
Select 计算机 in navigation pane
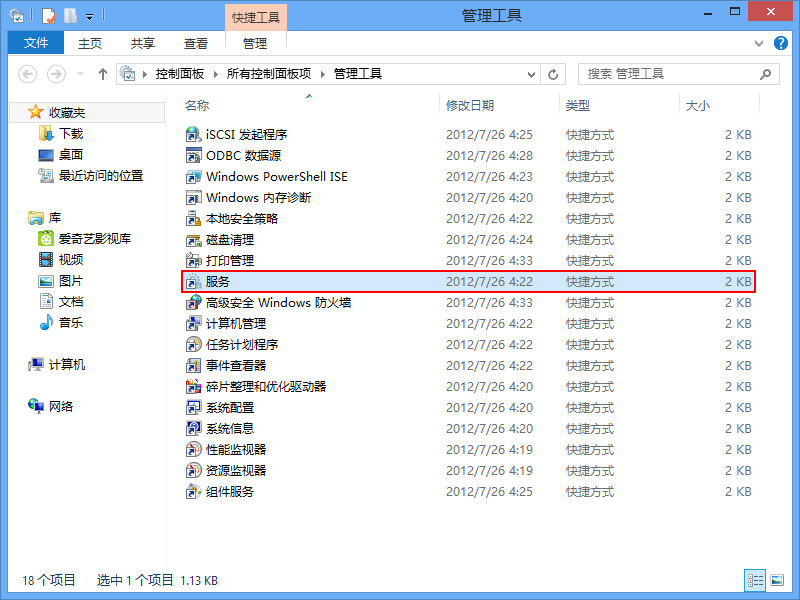point(66,364)
